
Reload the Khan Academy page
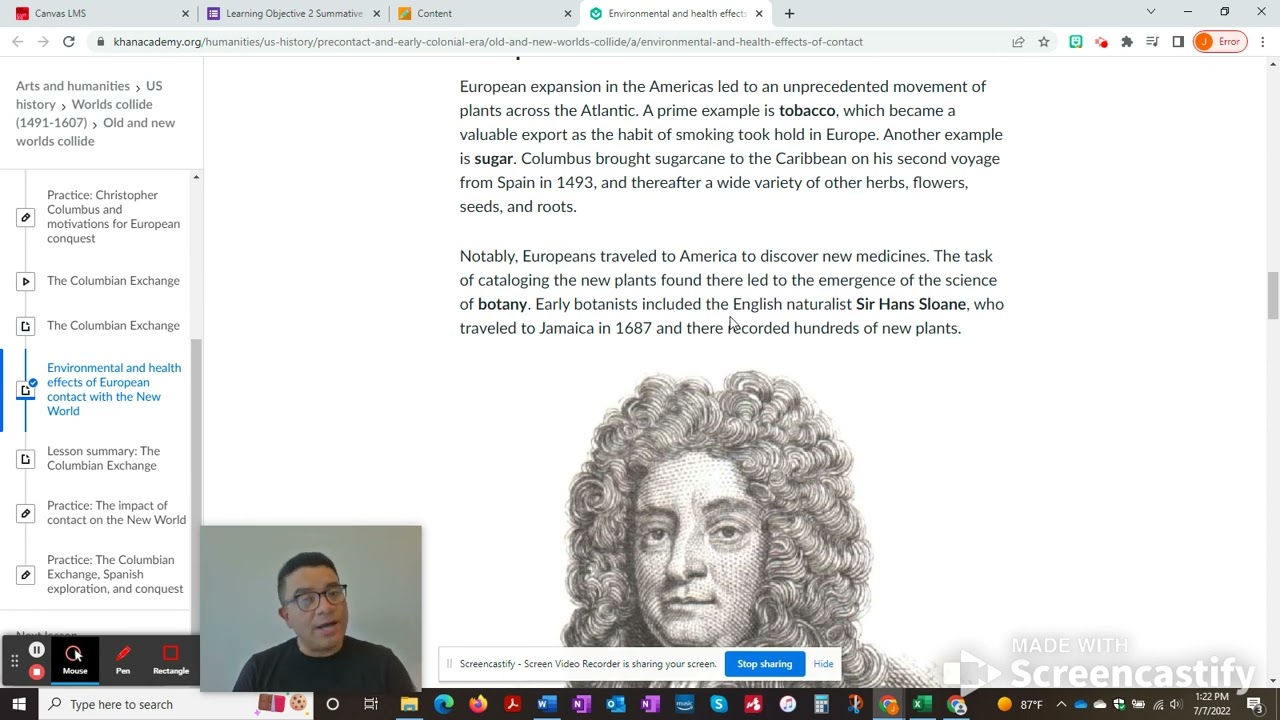coord(68,41)
